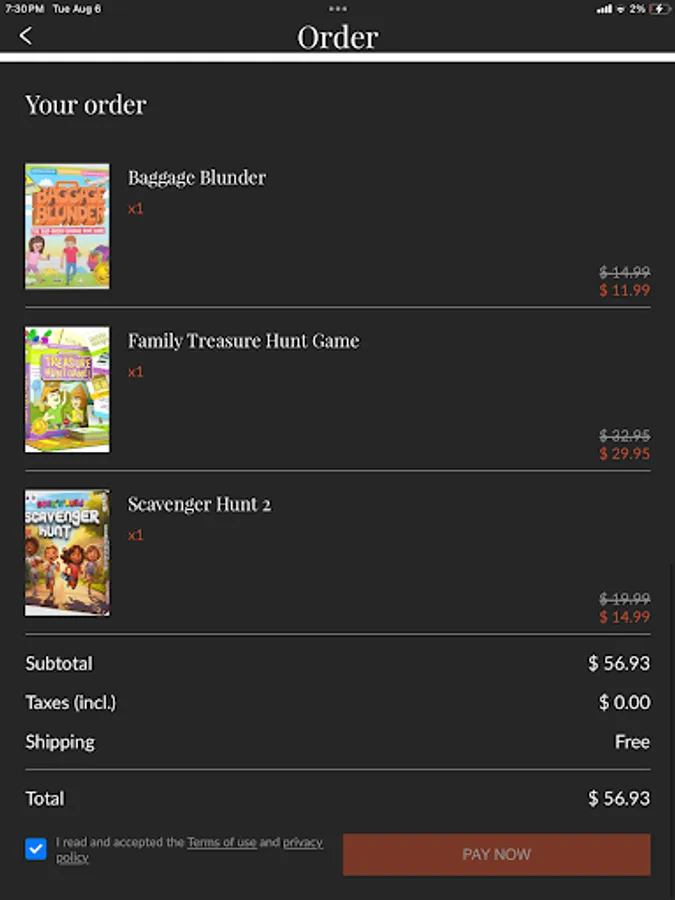This screenshot has height=900, width=675.
Task: Tap the Wi-Fi icon in status bar
Action: pyautogui.click(x=621, y=8)
